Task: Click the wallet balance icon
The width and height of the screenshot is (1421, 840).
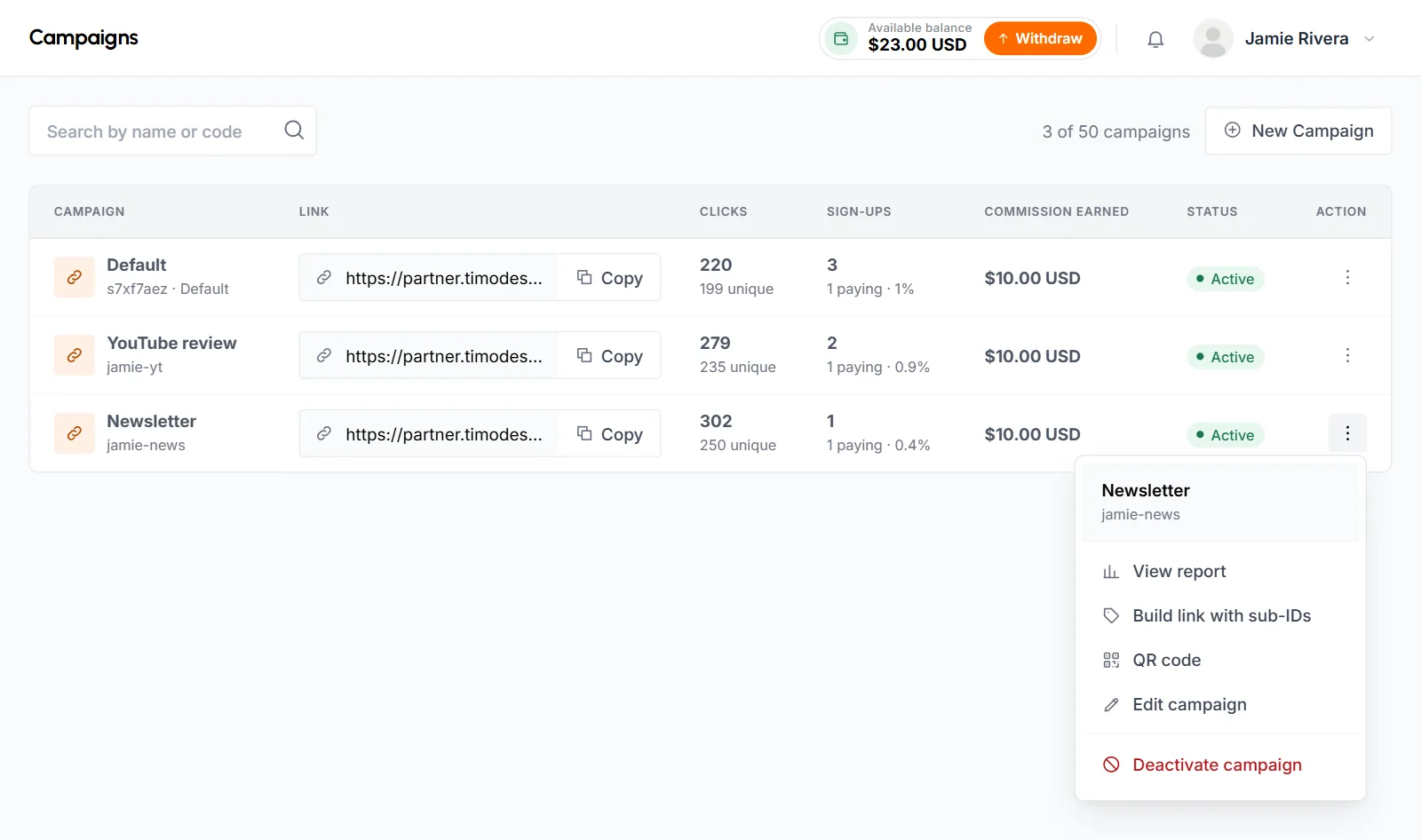Action: click(840, 39)
